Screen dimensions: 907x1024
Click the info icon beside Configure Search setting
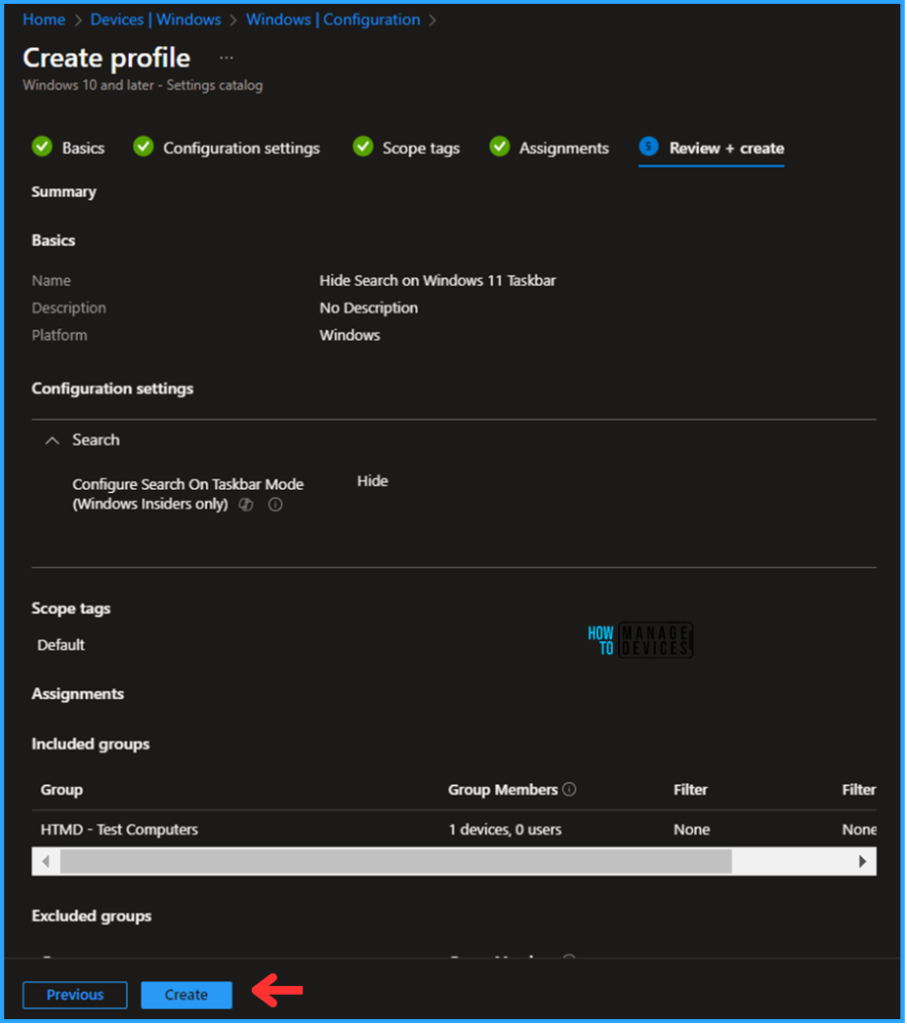[276, 505]
